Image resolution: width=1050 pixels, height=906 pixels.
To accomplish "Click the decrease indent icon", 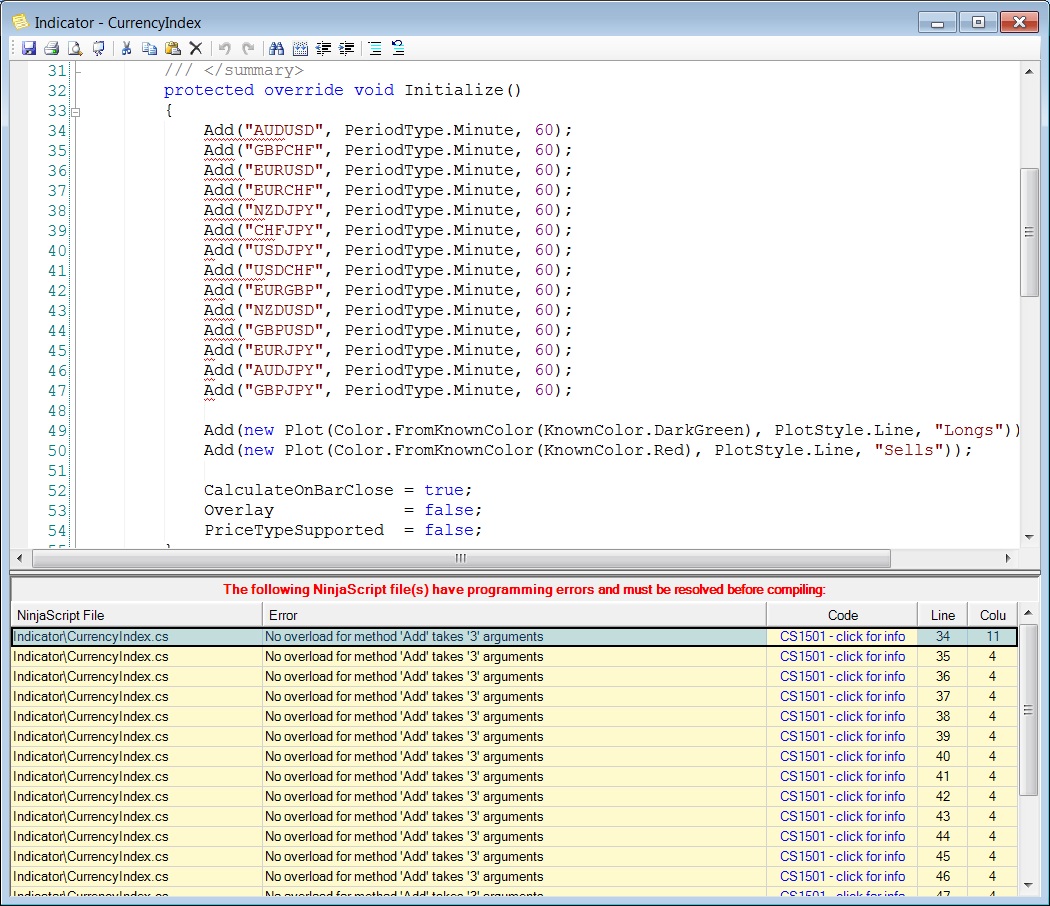I will click(324, 48).
